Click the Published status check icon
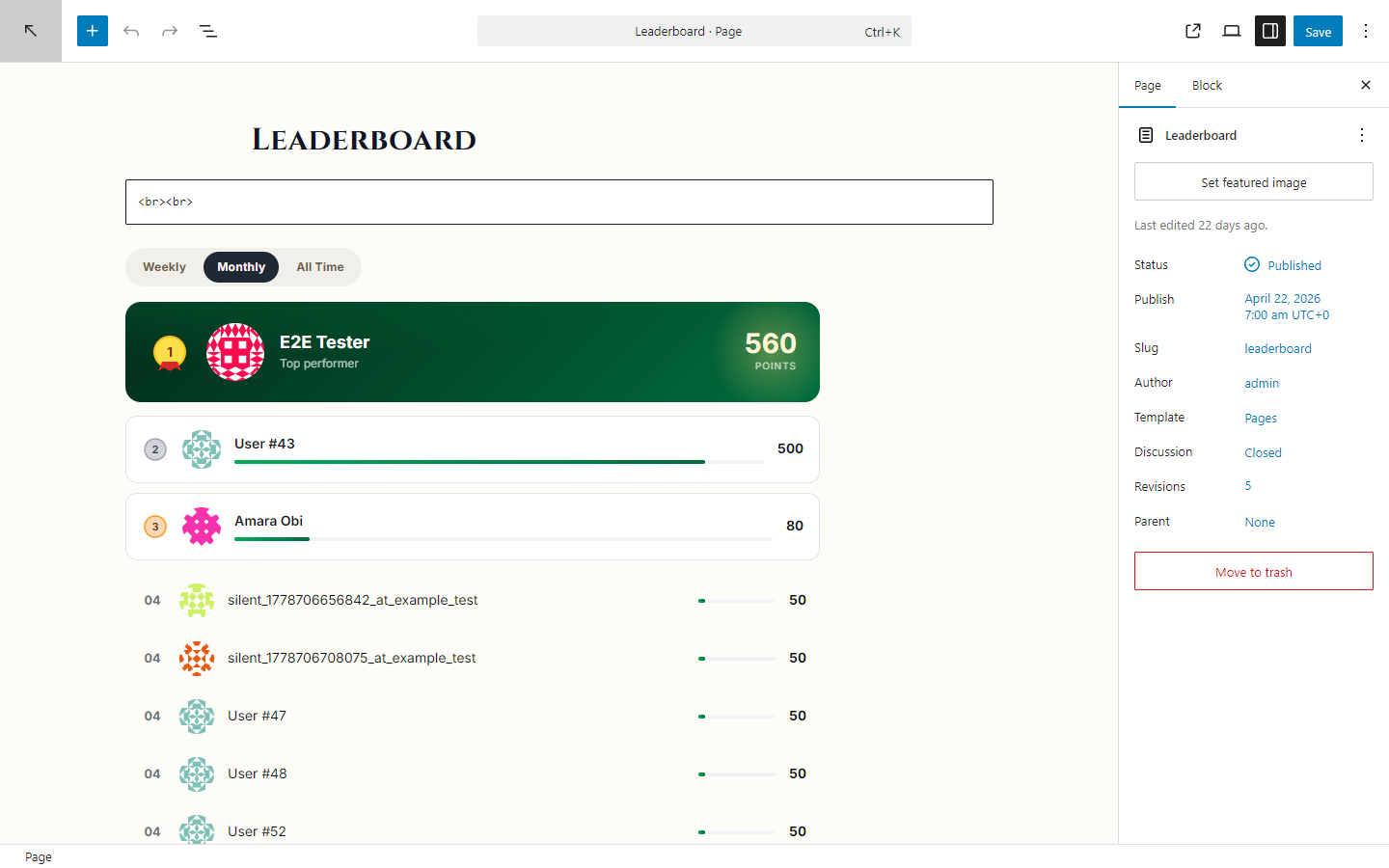 [x=1252, y=264]
